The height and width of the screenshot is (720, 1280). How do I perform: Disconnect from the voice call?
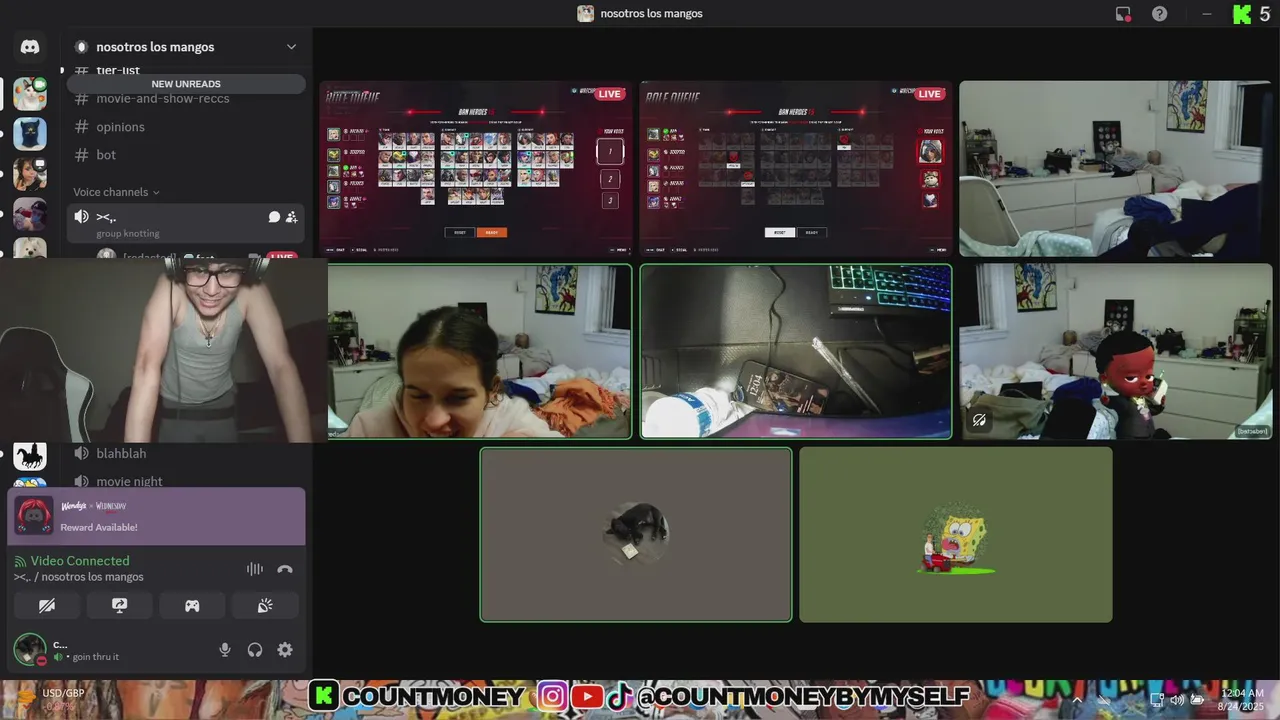click(x=285, y=569)
